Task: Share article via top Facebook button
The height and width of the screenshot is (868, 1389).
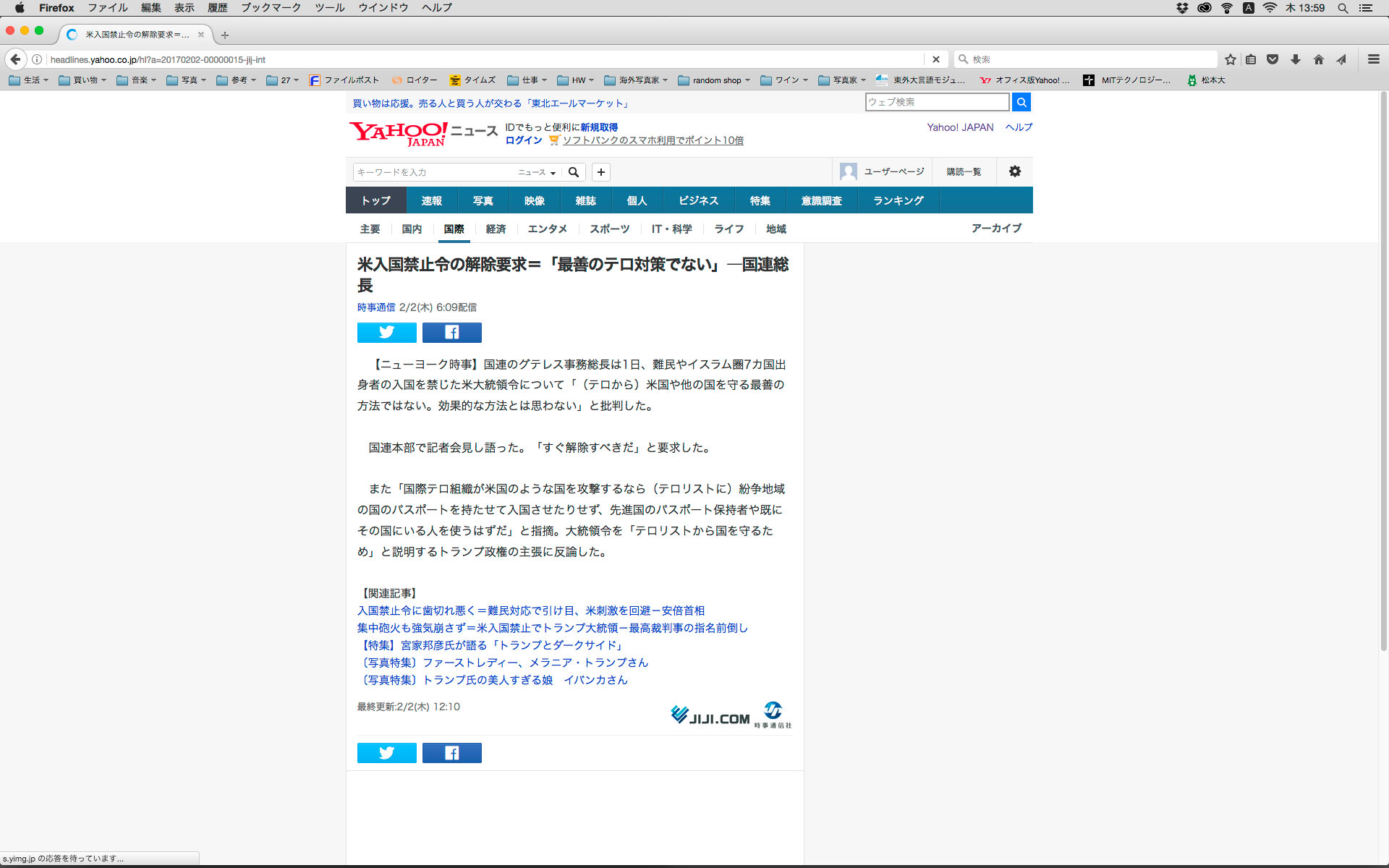Action: click(x=451, y=332)
